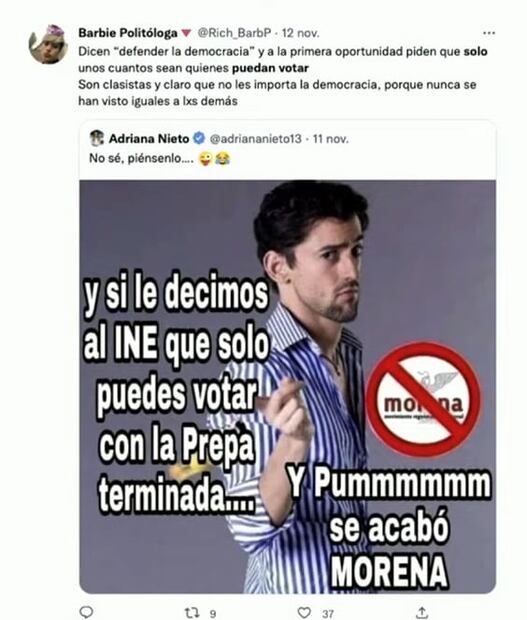Click the like count 37
The width and height of the screenshot is (527, 620).
tap(327, 613)
